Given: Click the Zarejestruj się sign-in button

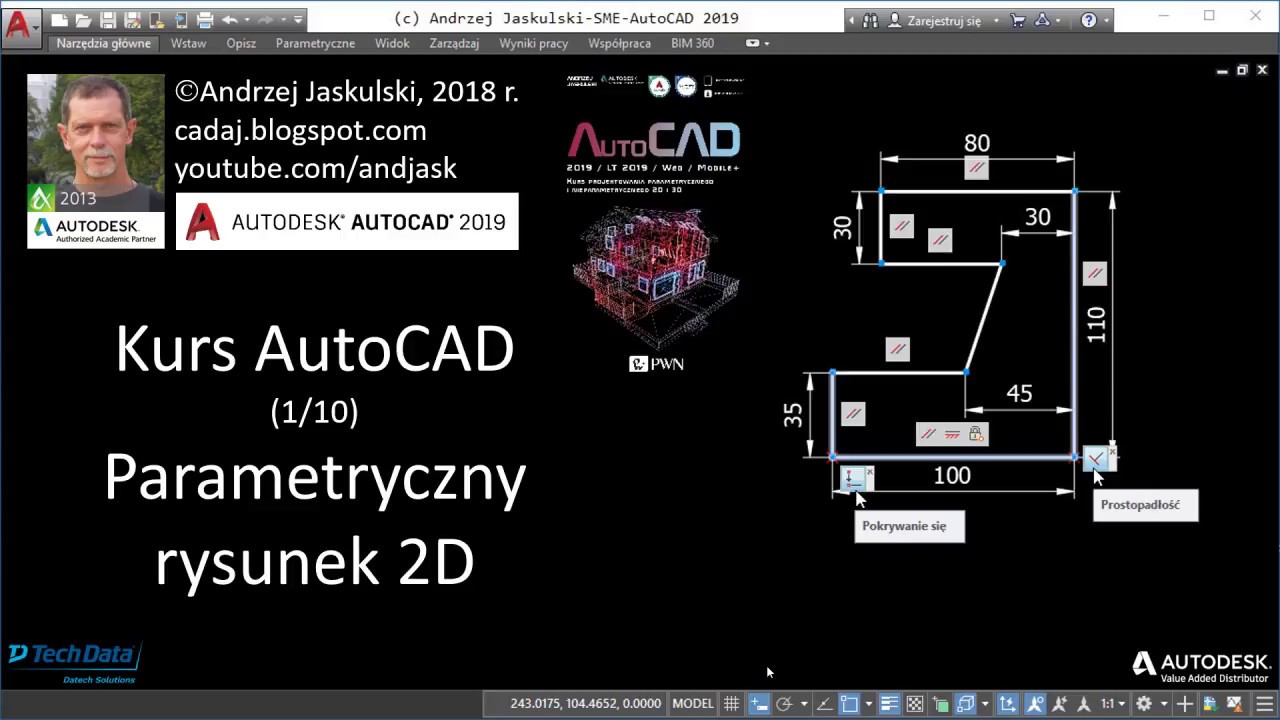Looking at the screenshot, I should [934, 20].
